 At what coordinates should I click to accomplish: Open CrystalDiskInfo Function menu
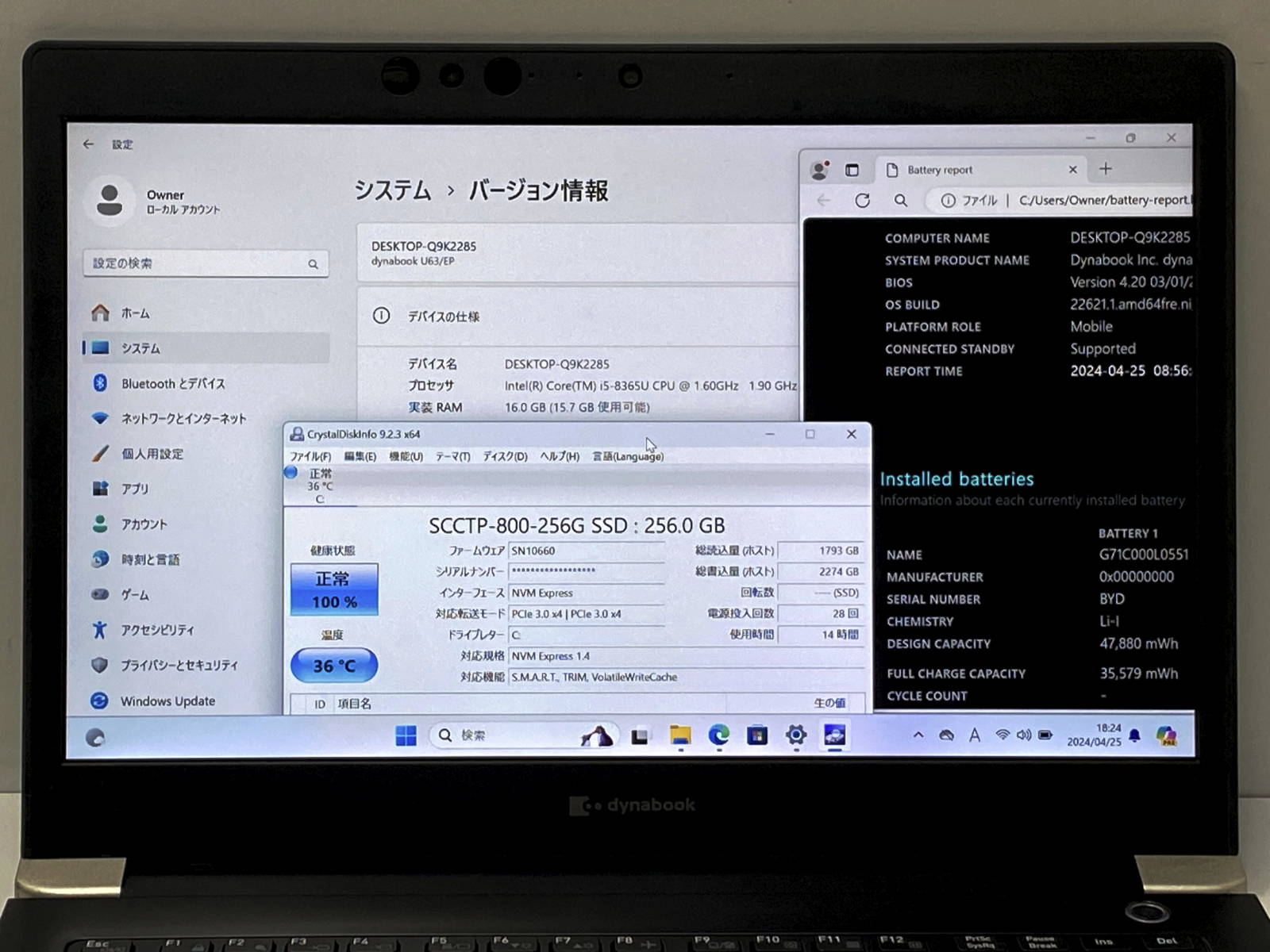pyautogui.click(x=406, y=456)
